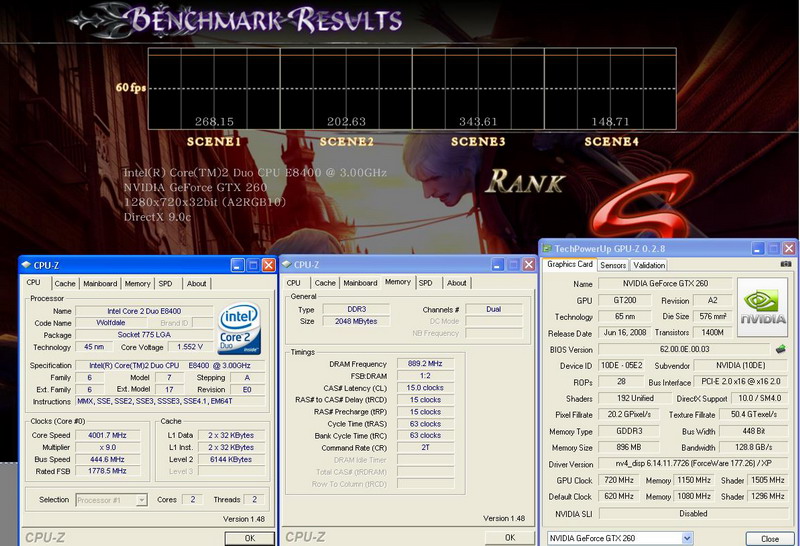This screenshot has height=546, width=800.
Task: Click the Bandwidth value 128.8 GB/s
Action: (x=753, y=448)
